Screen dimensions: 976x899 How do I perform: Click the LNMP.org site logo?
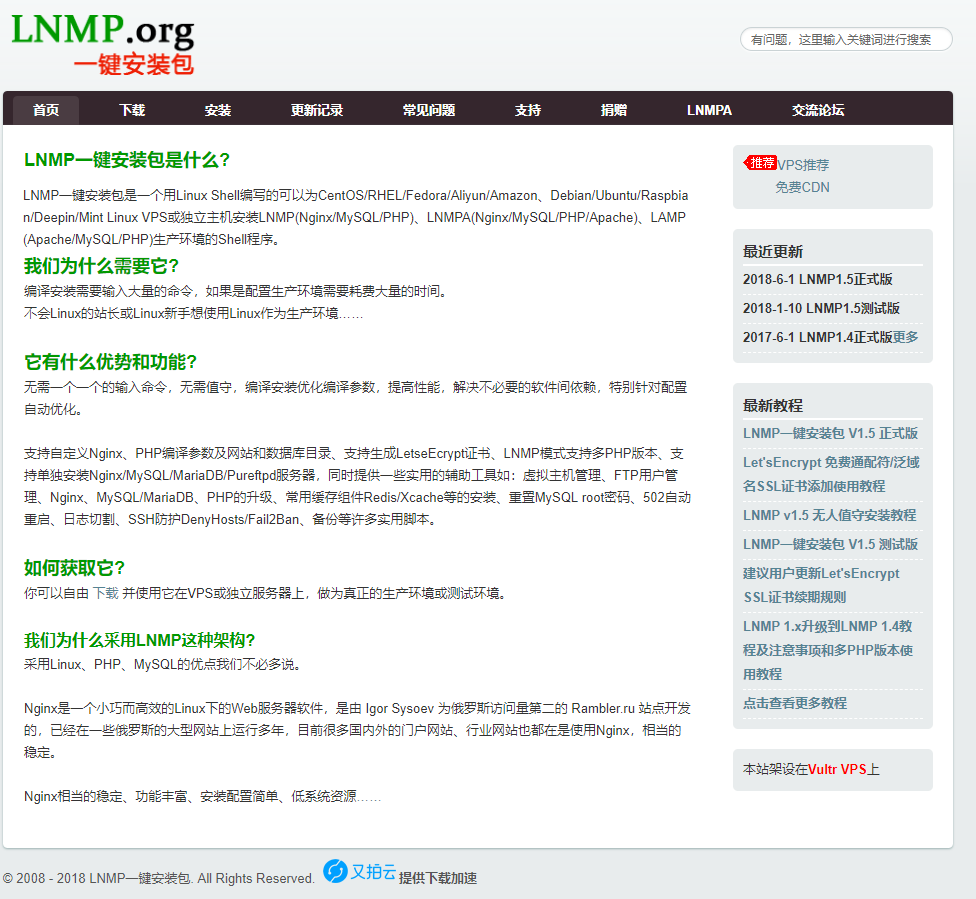tap(103, 44)
